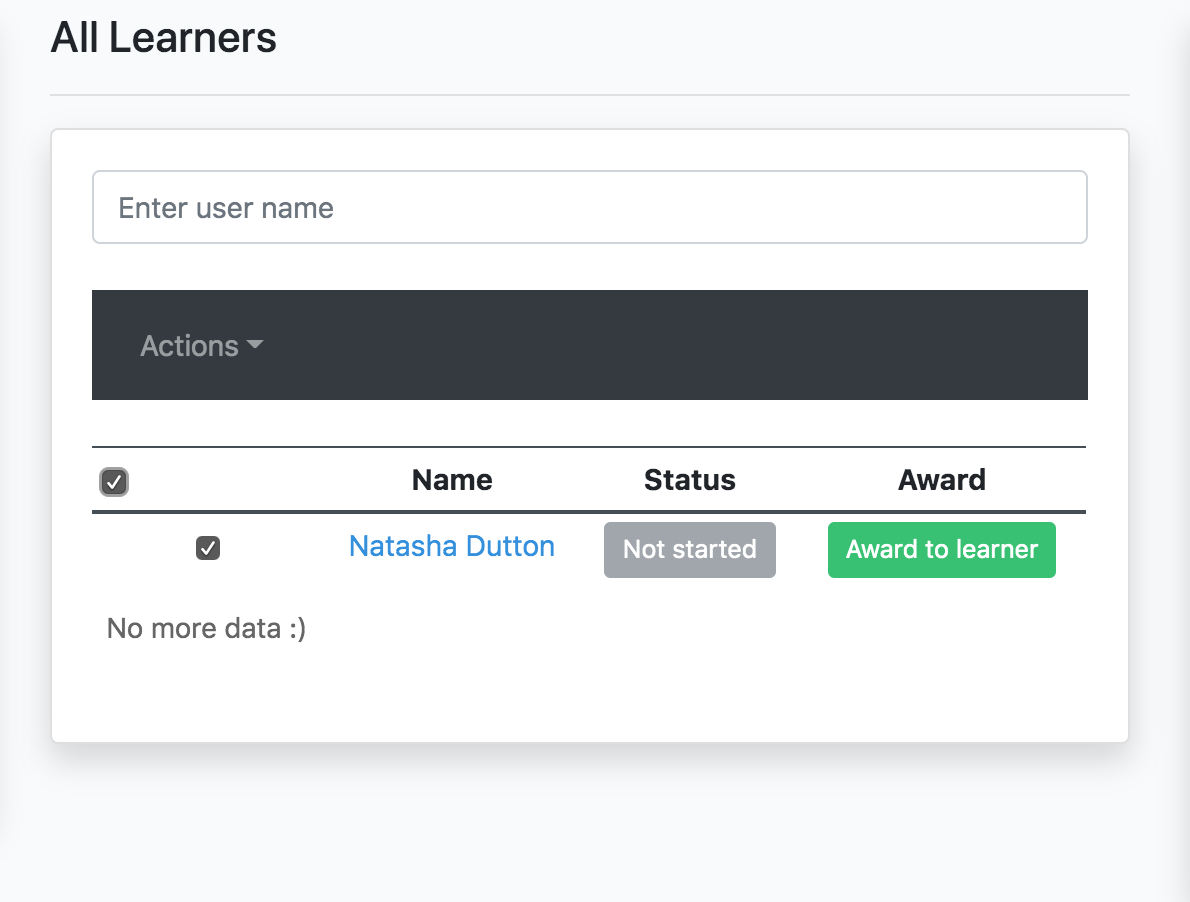Image resolution: width=1190 pixels, height=902 pixels.
Task: Uncheck the checkbox in Natasha Dutton row
Action: tap(208, 548)
